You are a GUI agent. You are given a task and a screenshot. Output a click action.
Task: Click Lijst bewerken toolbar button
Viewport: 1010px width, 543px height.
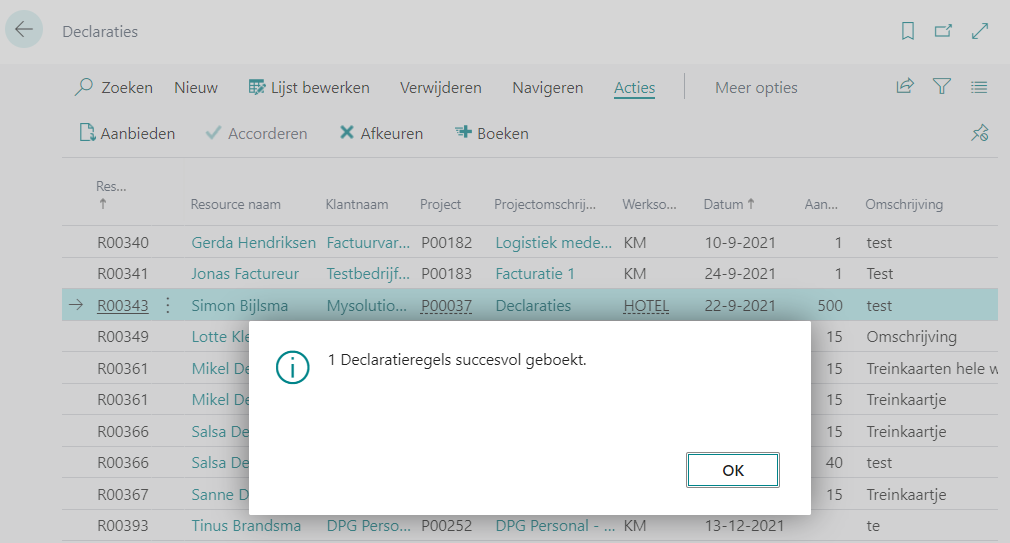[x=309, y=87]
